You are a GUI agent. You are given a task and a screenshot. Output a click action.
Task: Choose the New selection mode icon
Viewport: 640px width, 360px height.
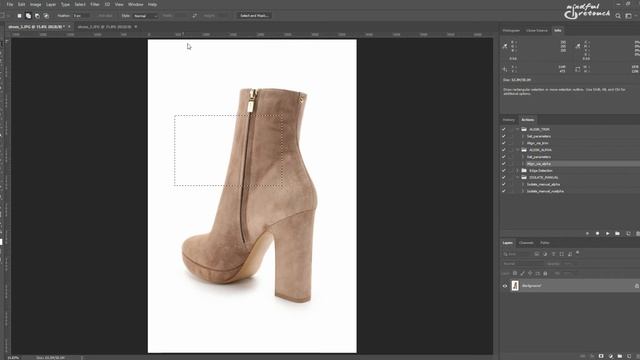tap(19, 16)
